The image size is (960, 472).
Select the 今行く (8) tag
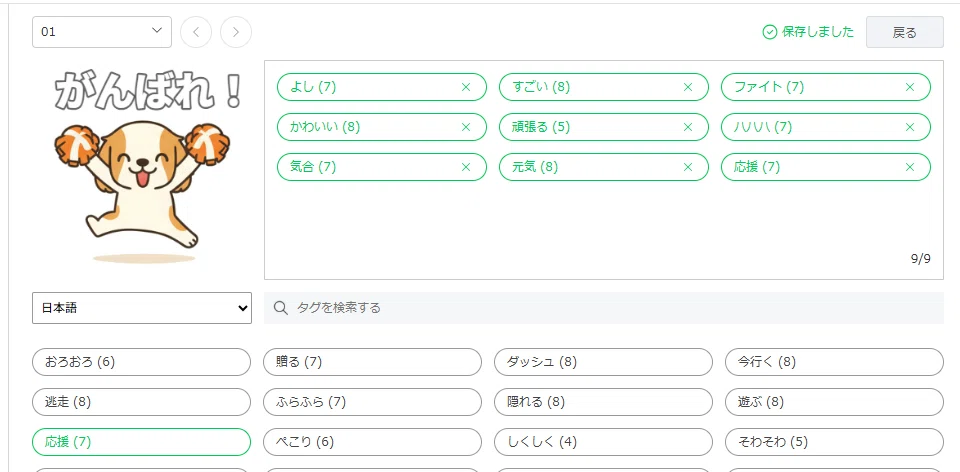(x=834, y=362)
